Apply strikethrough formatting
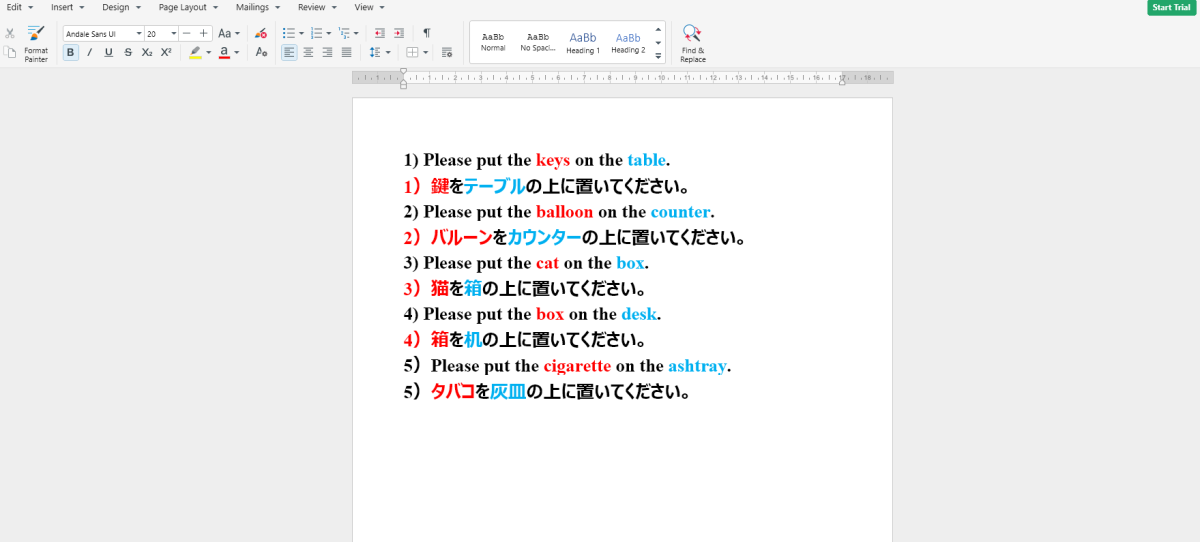The height and width of the screenshot is (542, 1200). 128,52
